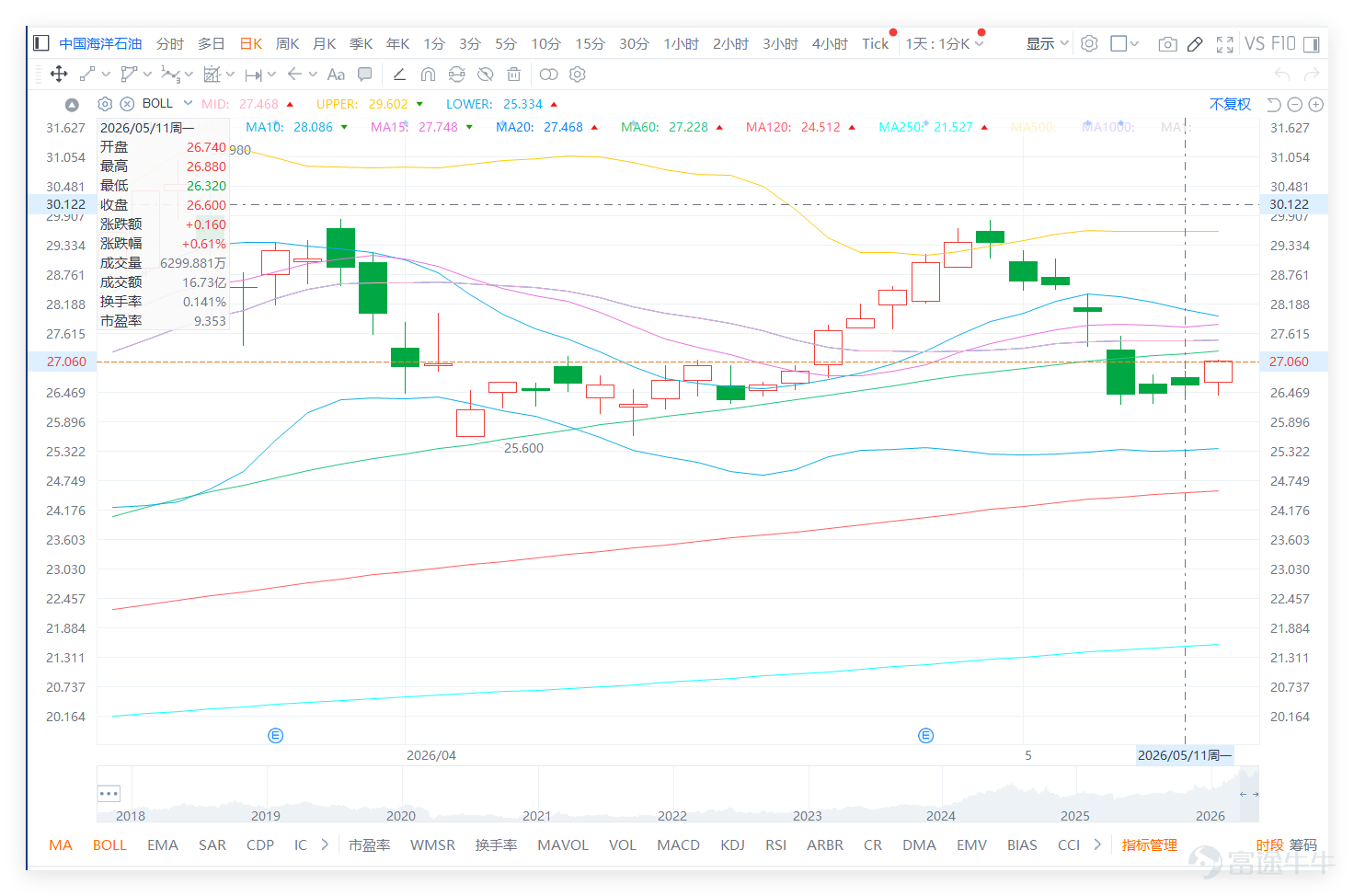Open drawing toolbar settings gear
Image resolution: width=1354 pixels, height=896 pixels.
pos(578,75)
